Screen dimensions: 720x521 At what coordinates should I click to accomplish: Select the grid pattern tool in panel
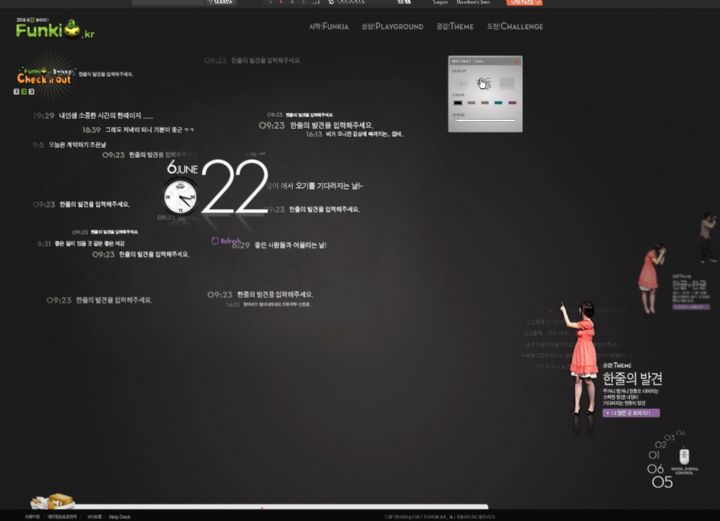(x=507, y=84)
